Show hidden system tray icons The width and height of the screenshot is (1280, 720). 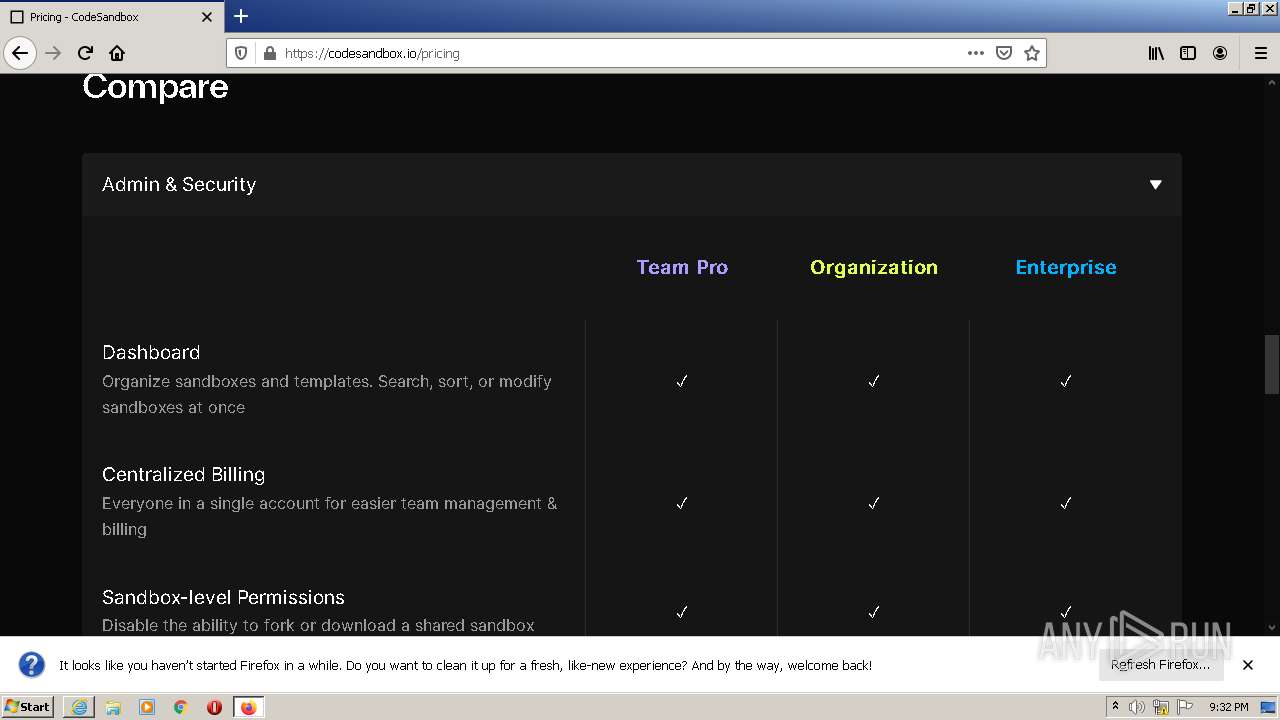tap(1115, 707)
